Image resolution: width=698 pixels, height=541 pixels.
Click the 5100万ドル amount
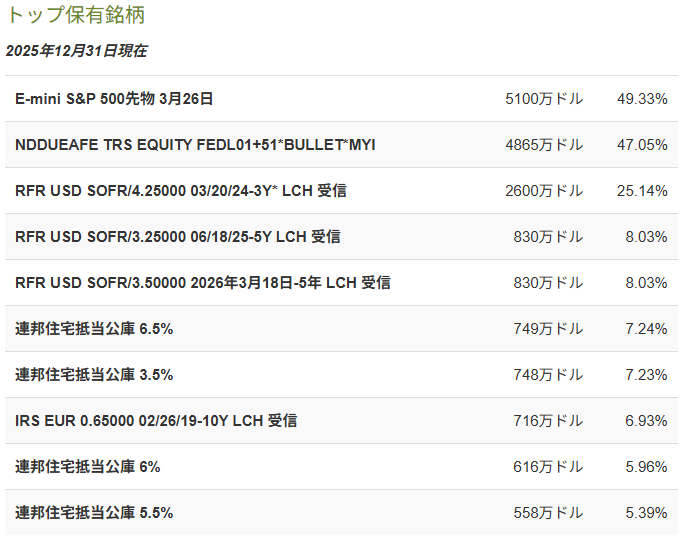(x=544, y=99)
